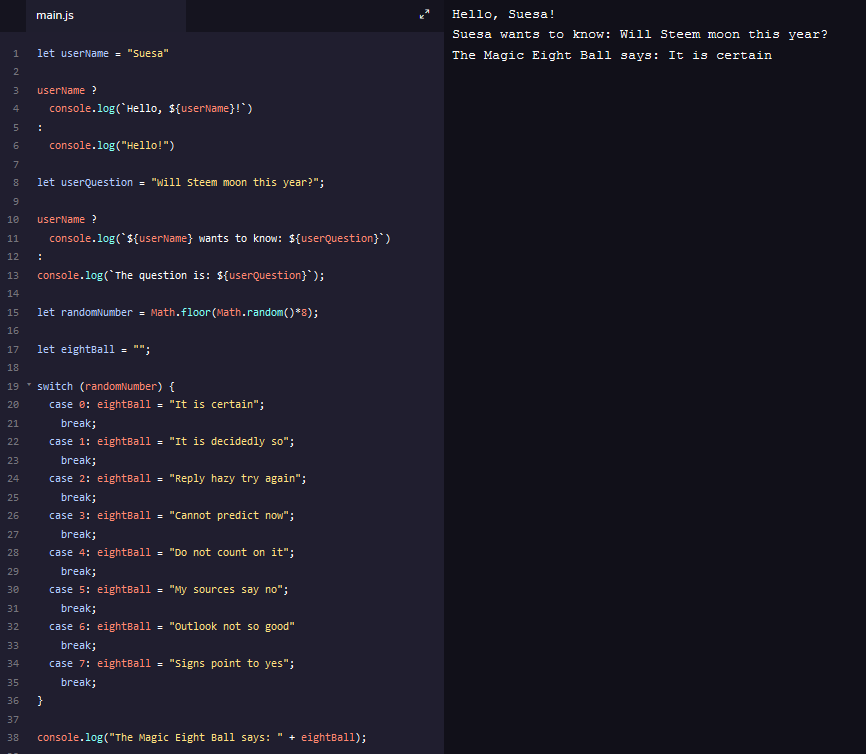Click 'The question is:' text on line 13
The width and height of the screenshot is (866, 754).
[163, 276]
